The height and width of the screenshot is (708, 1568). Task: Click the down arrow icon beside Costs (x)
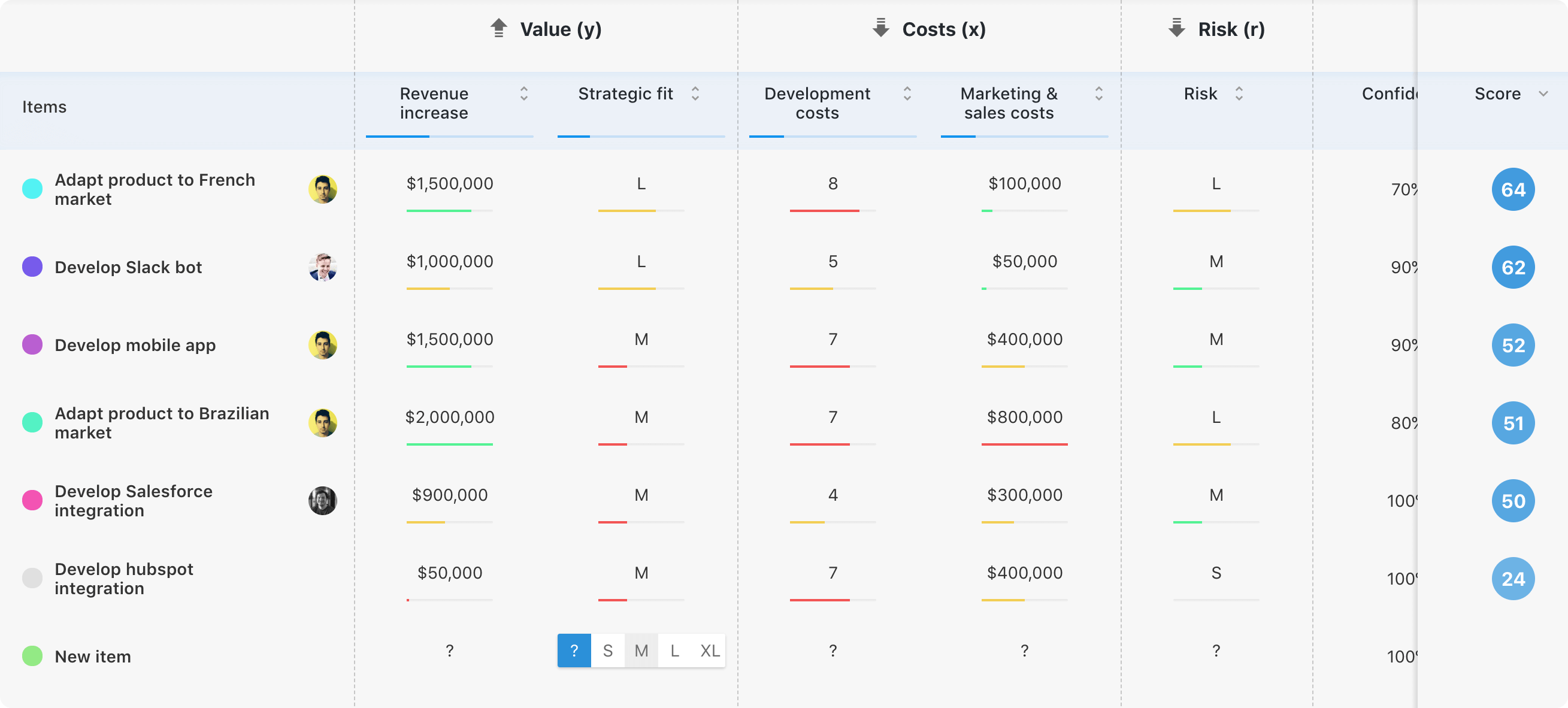(881, 28)
